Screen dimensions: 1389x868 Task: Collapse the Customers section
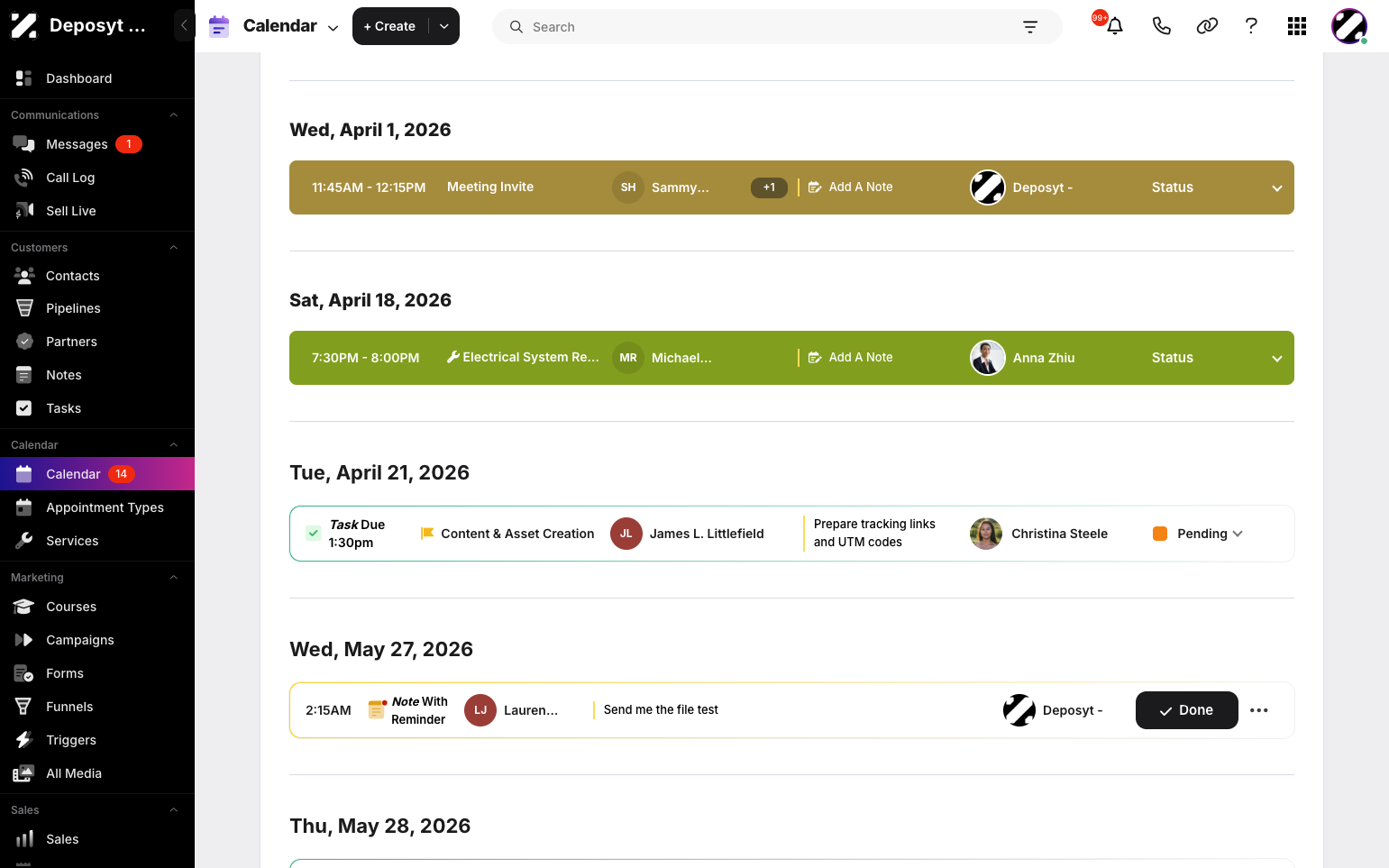[x=174, y=248]
